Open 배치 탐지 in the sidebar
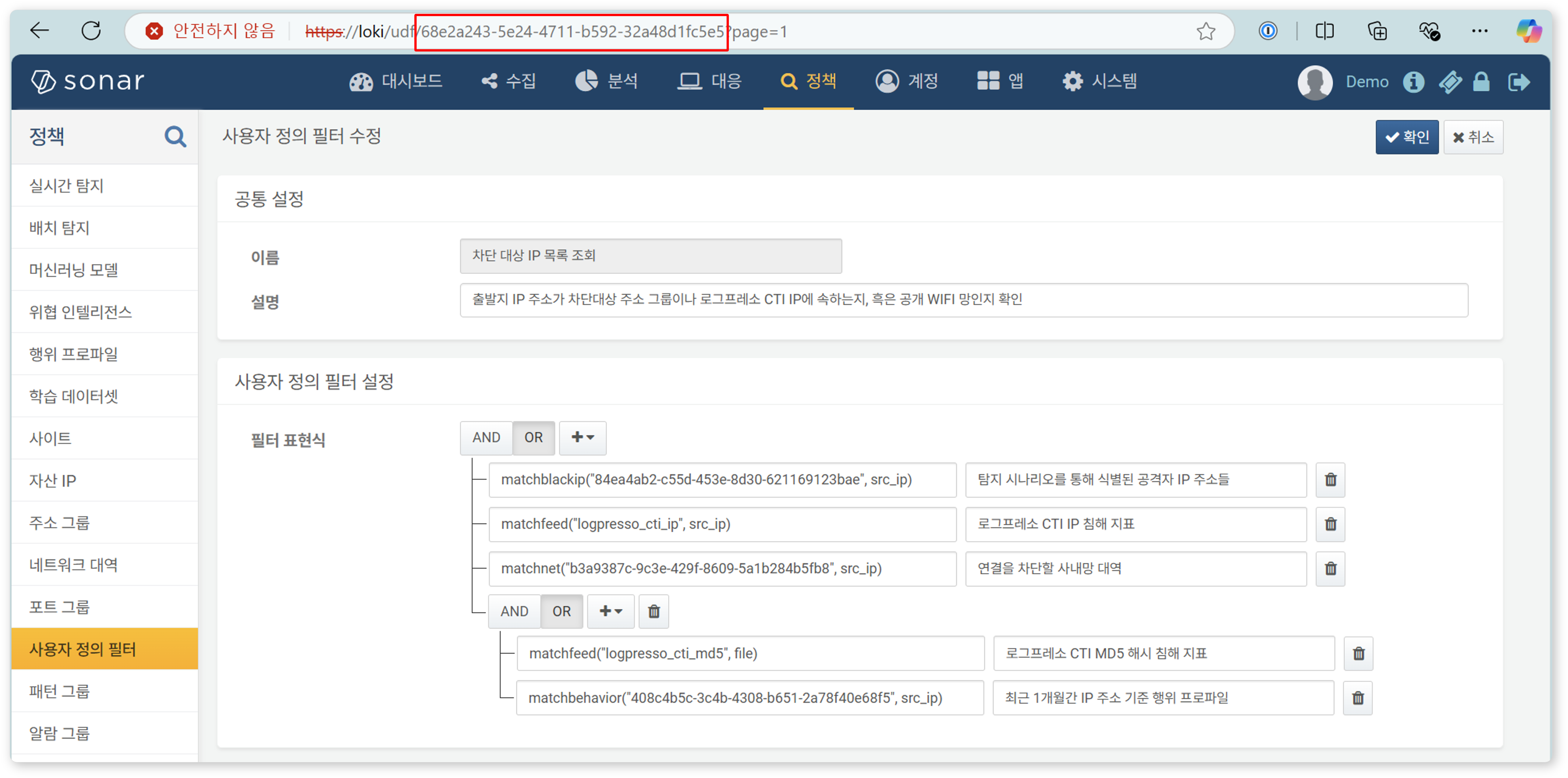The height and width of the screenshot is (778, 1568). [x=105, y=228]
